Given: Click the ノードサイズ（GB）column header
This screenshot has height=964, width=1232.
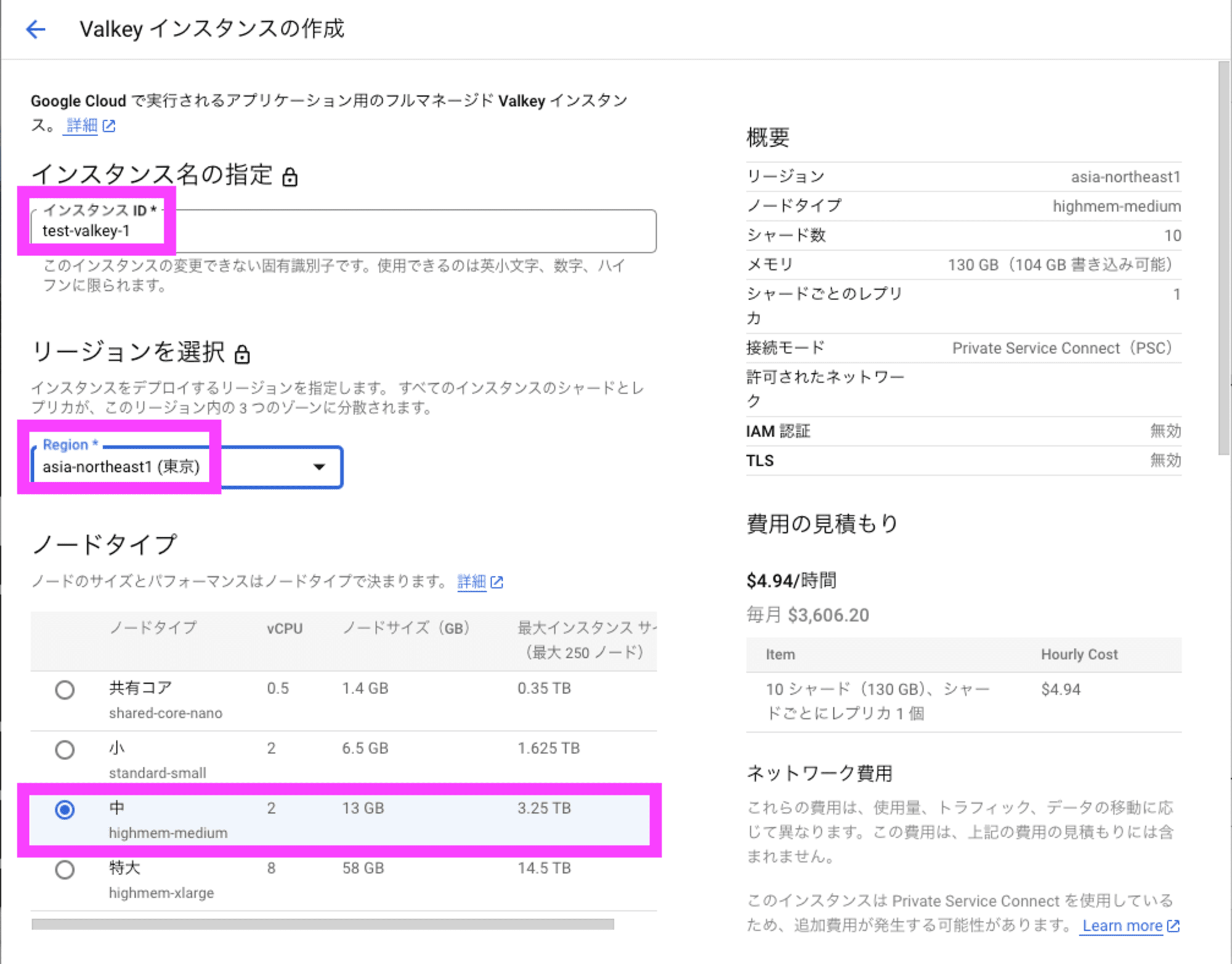Looking at the screenshot, I should pyautogui.click(x=406, y=628).
